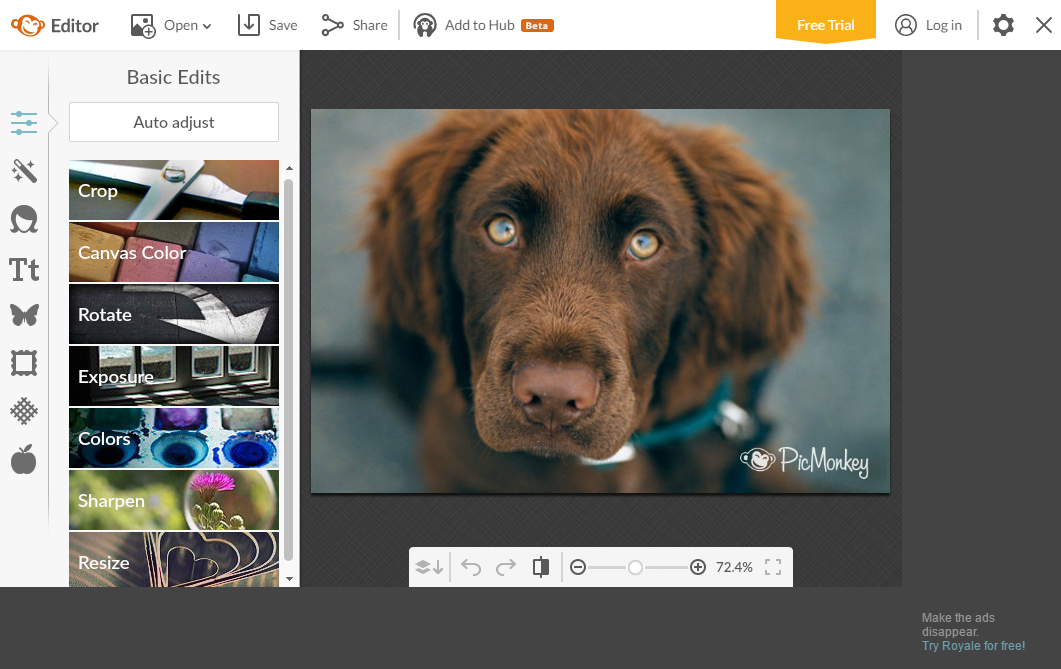Open the Effects magic wand tab

click(x=24, y=171)
